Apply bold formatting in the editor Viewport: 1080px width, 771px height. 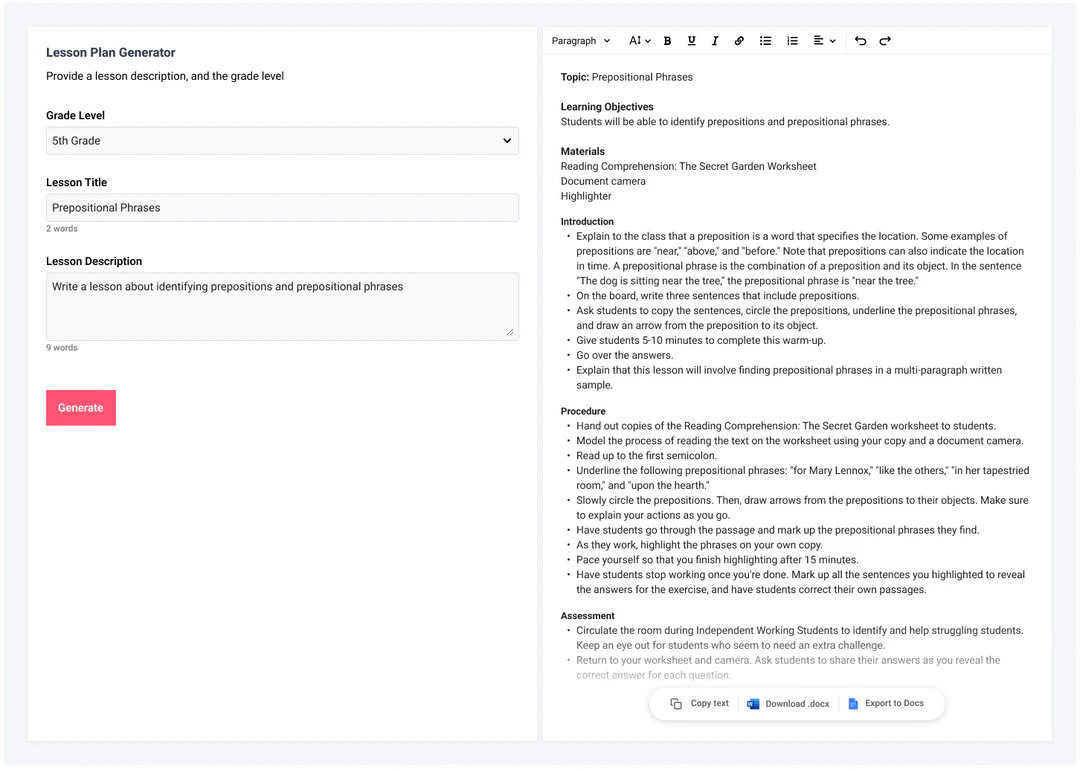pyautogui.click(x=667, y=41)
